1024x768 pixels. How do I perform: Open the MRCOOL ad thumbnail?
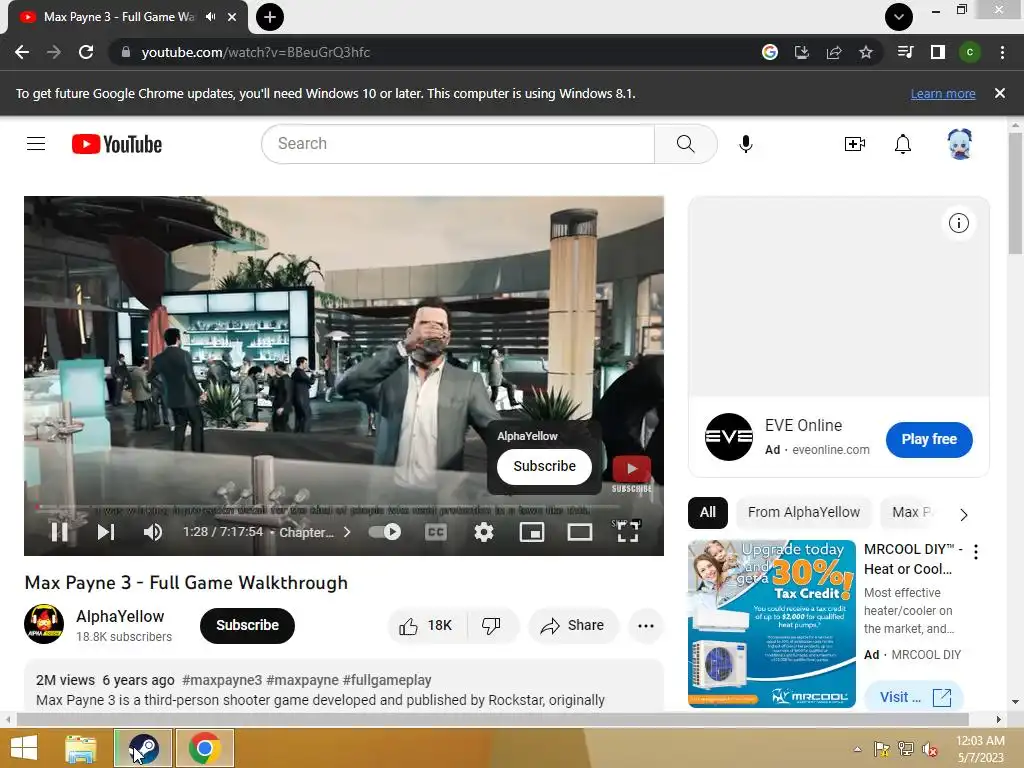pos(771,624)
